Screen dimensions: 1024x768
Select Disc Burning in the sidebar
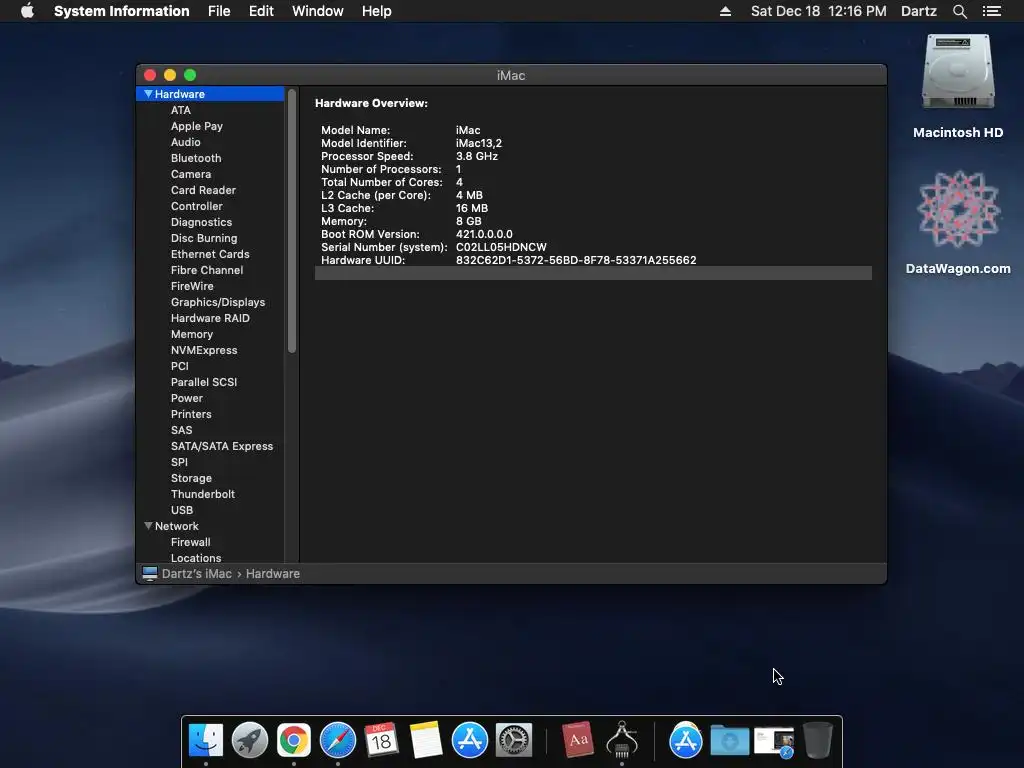pyautogui.click(x=204, y=238)
